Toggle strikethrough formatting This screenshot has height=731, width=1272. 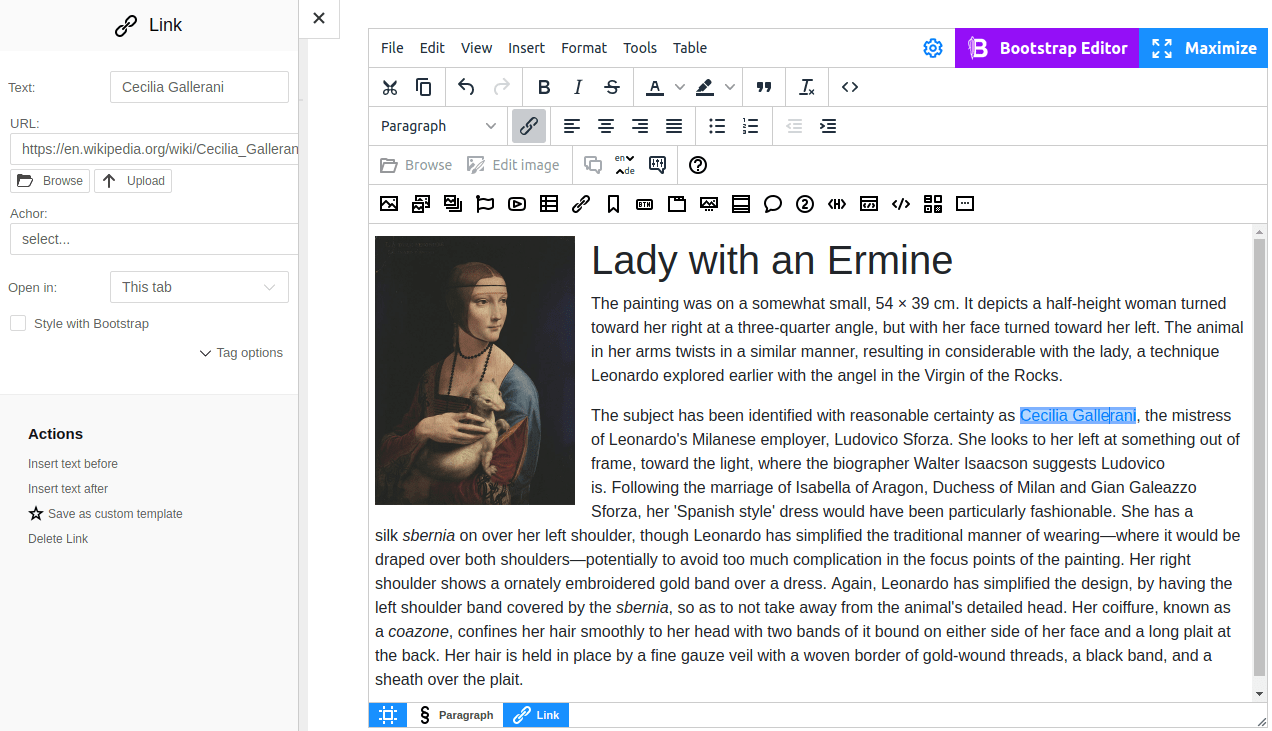pyautogui.click(x=612, y=87)
